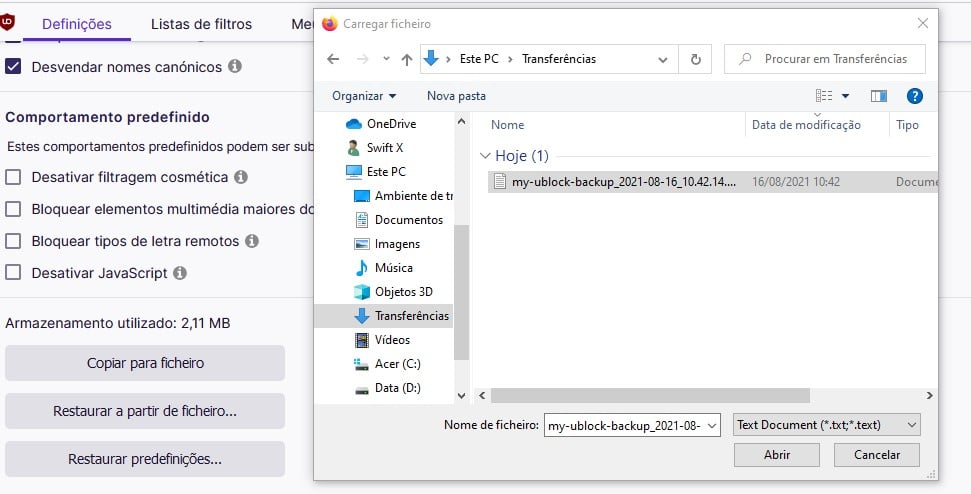Viewport: 971px width, 494px height.
Task: Click the Data (D:) drive icon
Action: [362, 389]
